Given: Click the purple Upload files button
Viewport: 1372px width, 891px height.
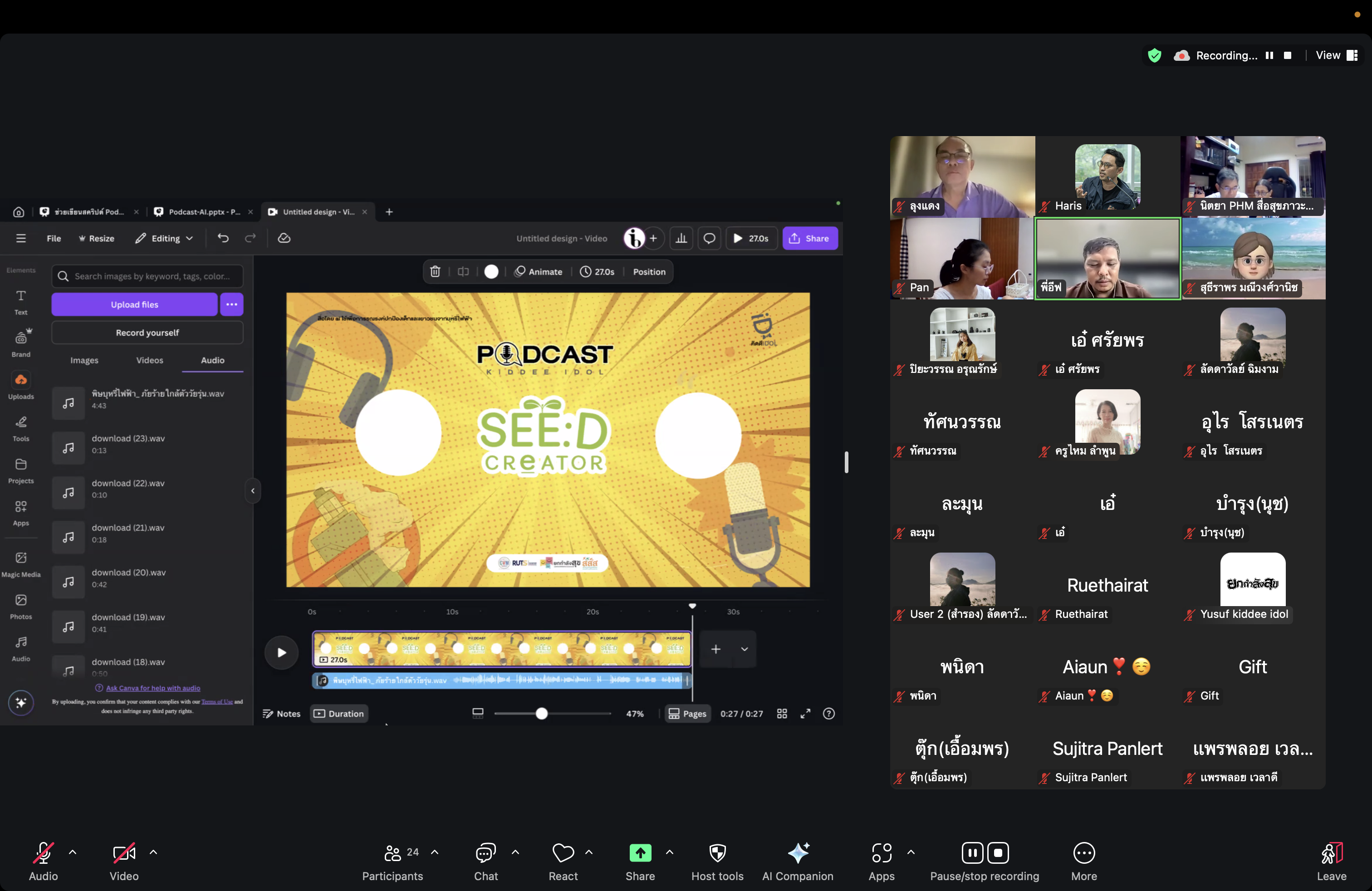Looking at the screenshot, I should (x=134, y=304).
